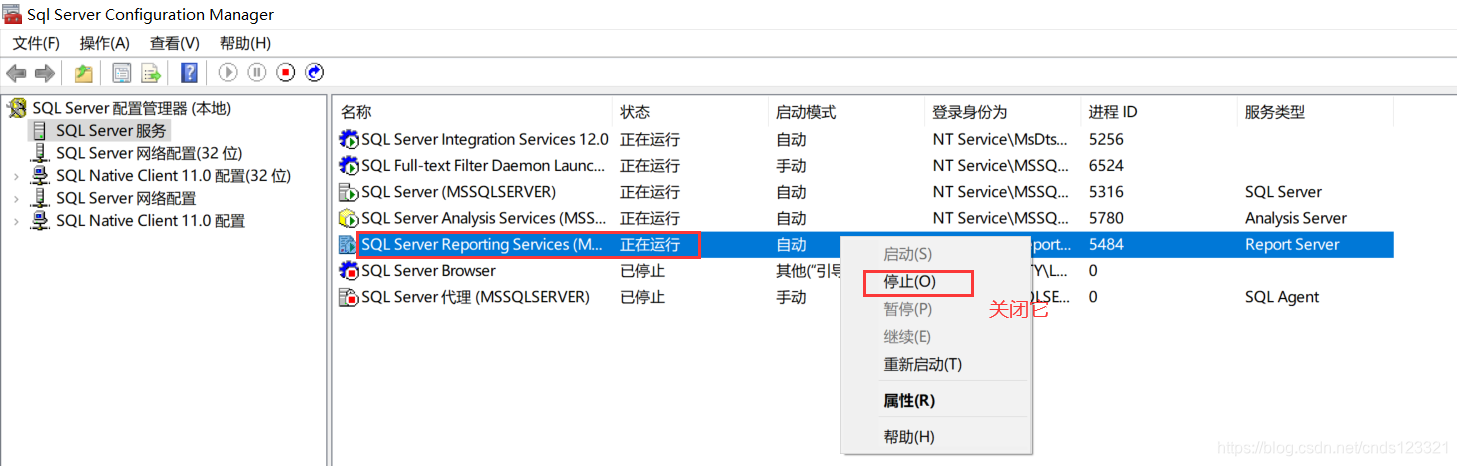Select SQL Server 配置管理器 (本地) root label
Screen dimensions: 1457x466
[x=131, y=109]
